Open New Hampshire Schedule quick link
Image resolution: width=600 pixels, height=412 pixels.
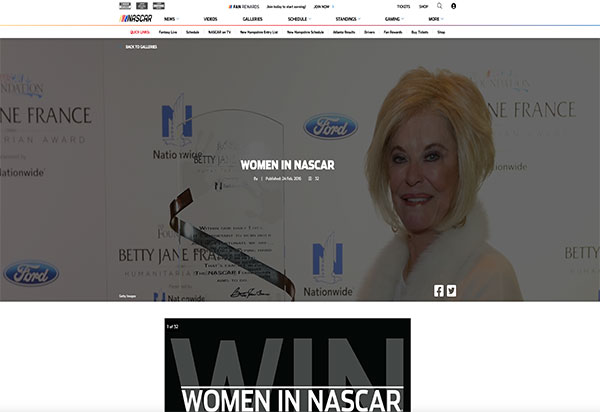[x=305, y=32]
